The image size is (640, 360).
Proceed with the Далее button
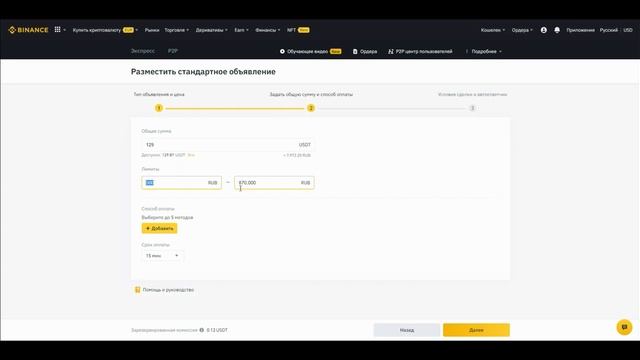pos(476,330)
